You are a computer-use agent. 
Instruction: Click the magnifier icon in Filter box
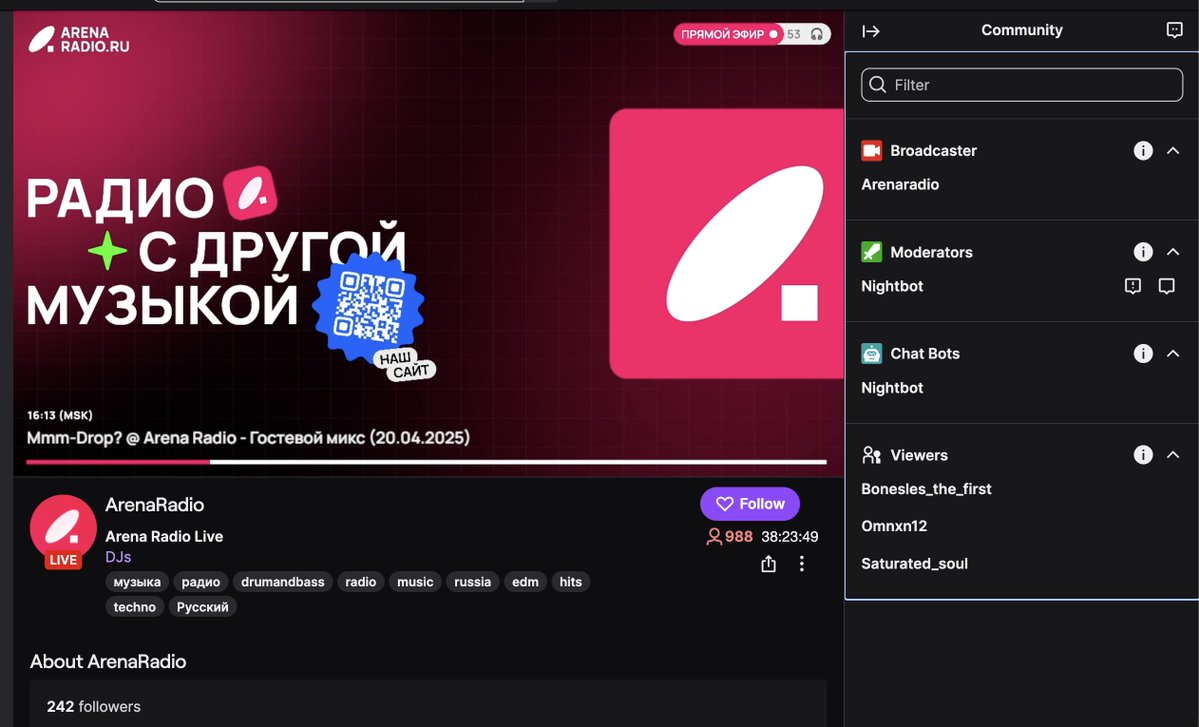(x=878, y=85)
